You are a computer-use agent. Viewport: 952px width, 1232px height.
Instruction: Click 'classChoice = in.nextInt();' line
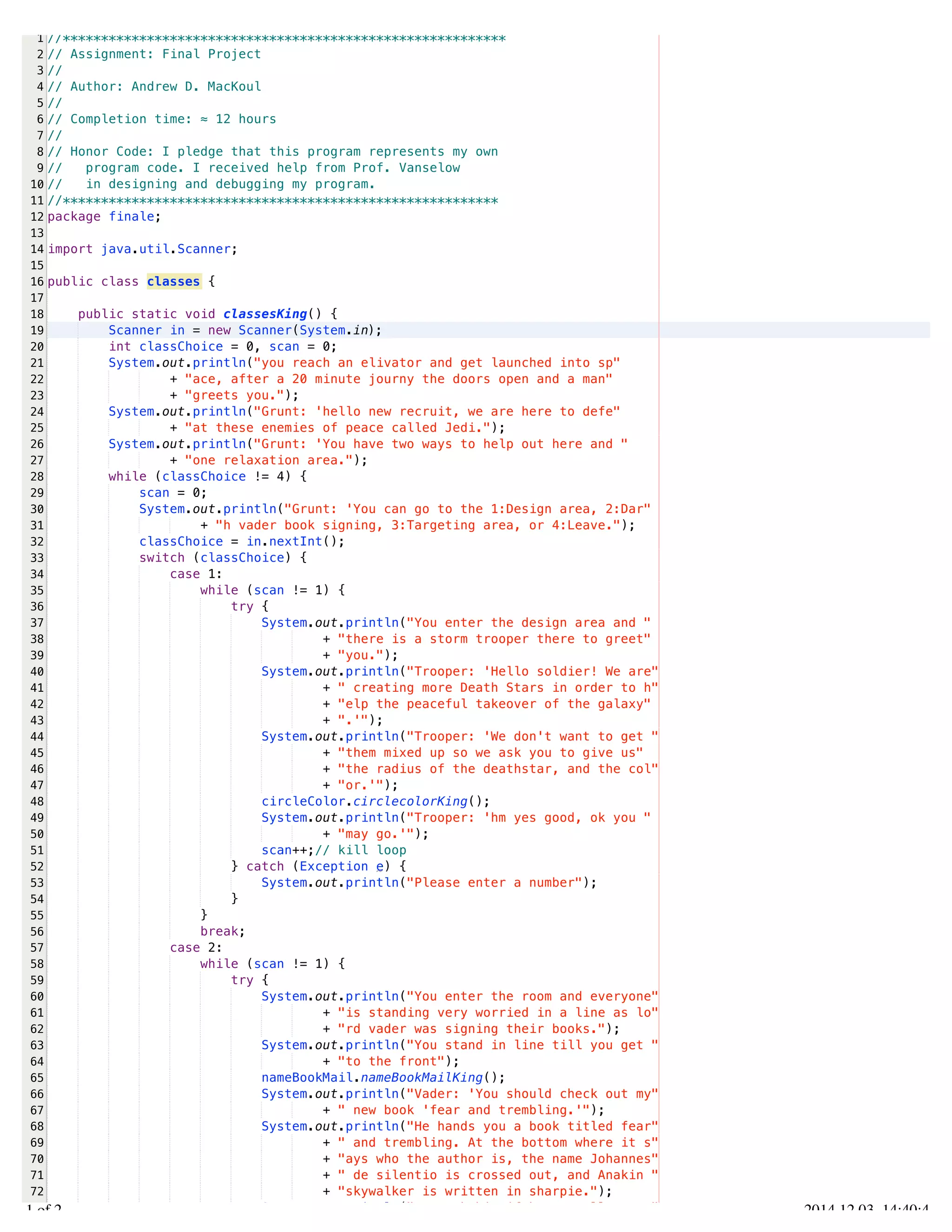[242, 542]
